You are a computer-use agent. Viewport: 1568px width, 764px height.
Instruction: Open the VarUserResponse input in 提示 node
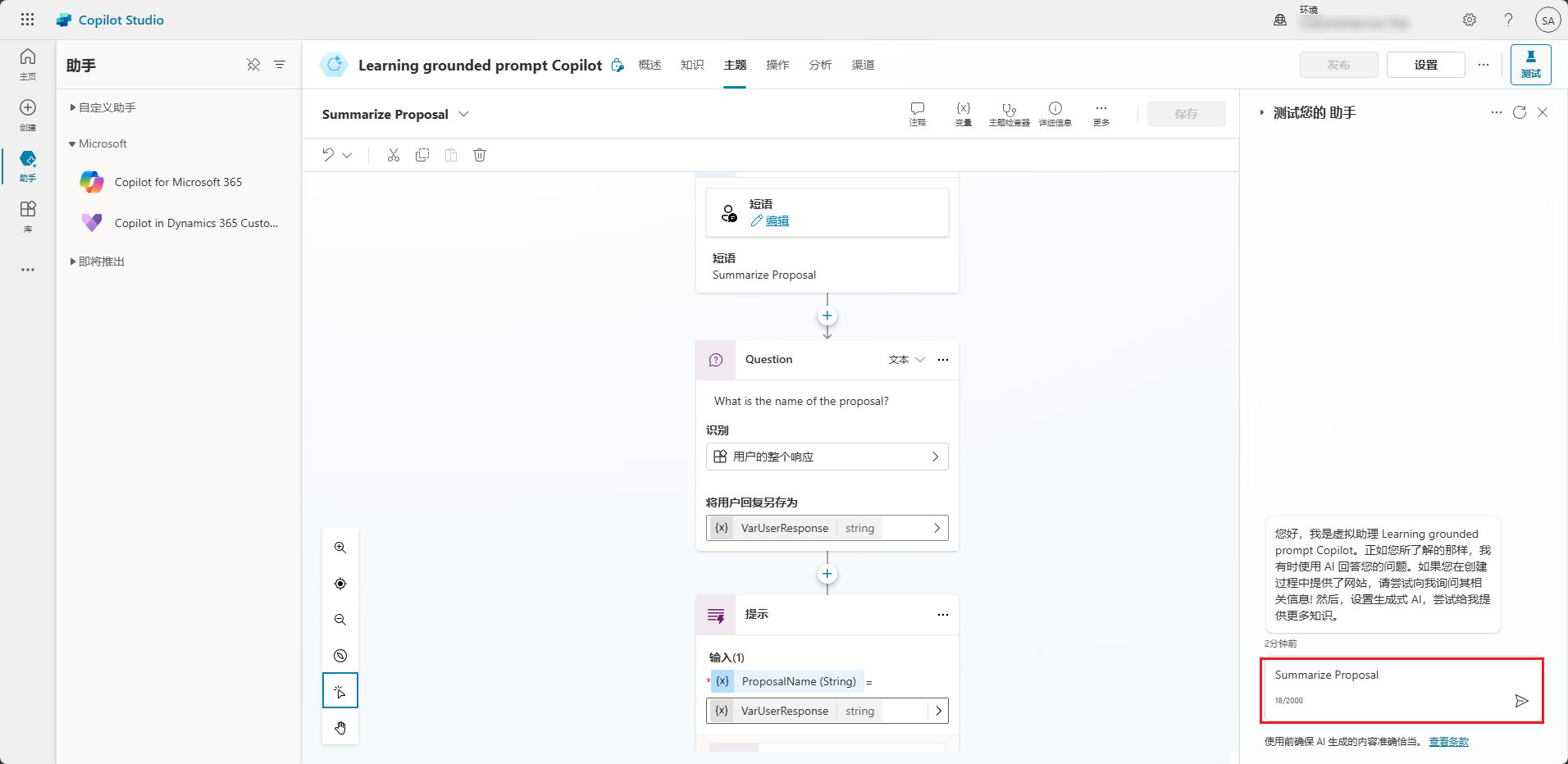[x=827, y=711]
